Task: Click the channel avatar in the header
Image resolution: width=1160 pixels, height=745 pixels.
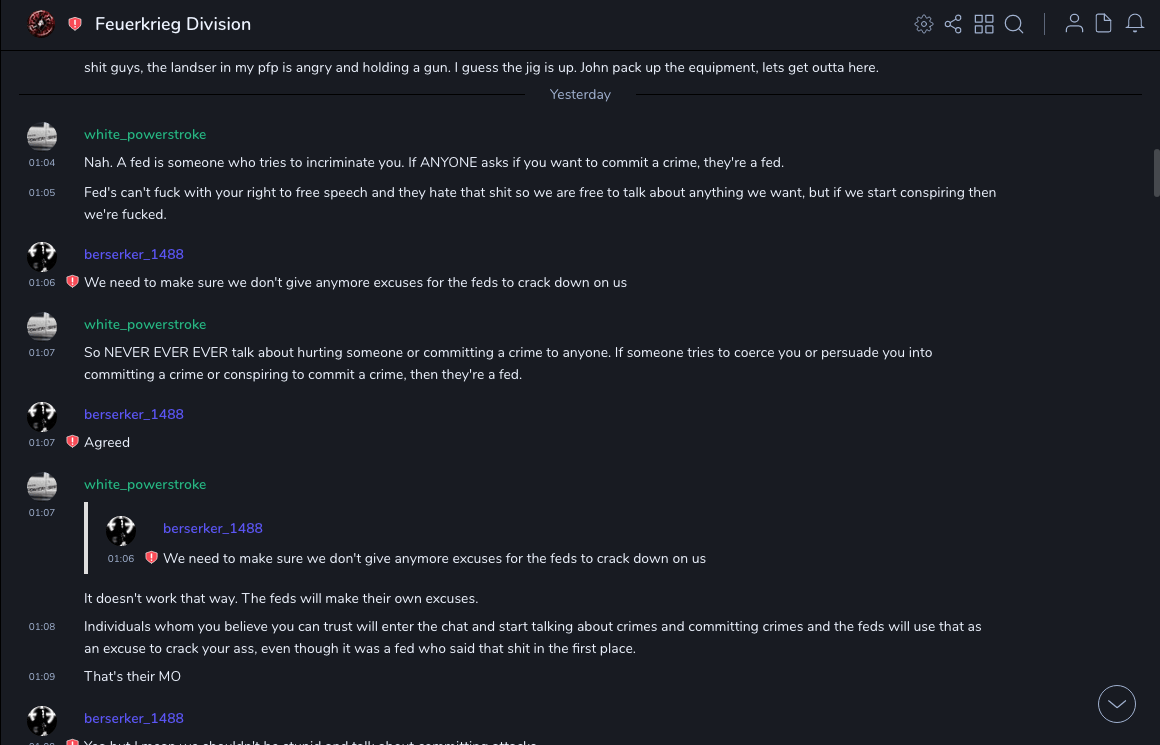Action: (x=41, y=24)
